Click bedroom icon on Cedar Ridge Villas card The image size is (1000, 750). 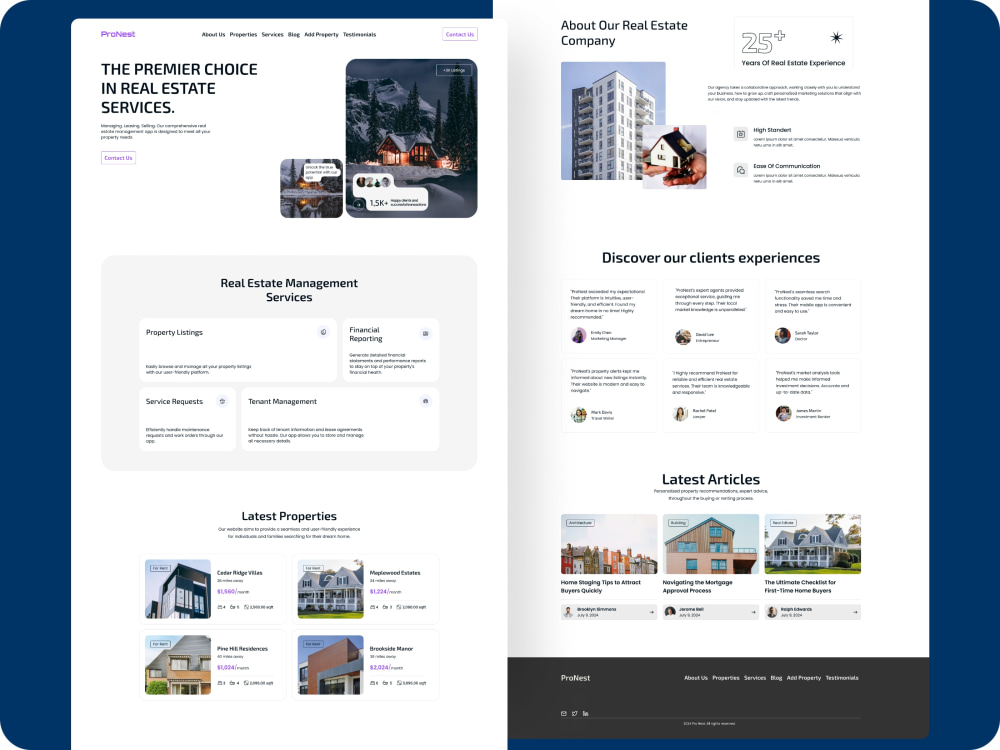(x=219, y=607)
